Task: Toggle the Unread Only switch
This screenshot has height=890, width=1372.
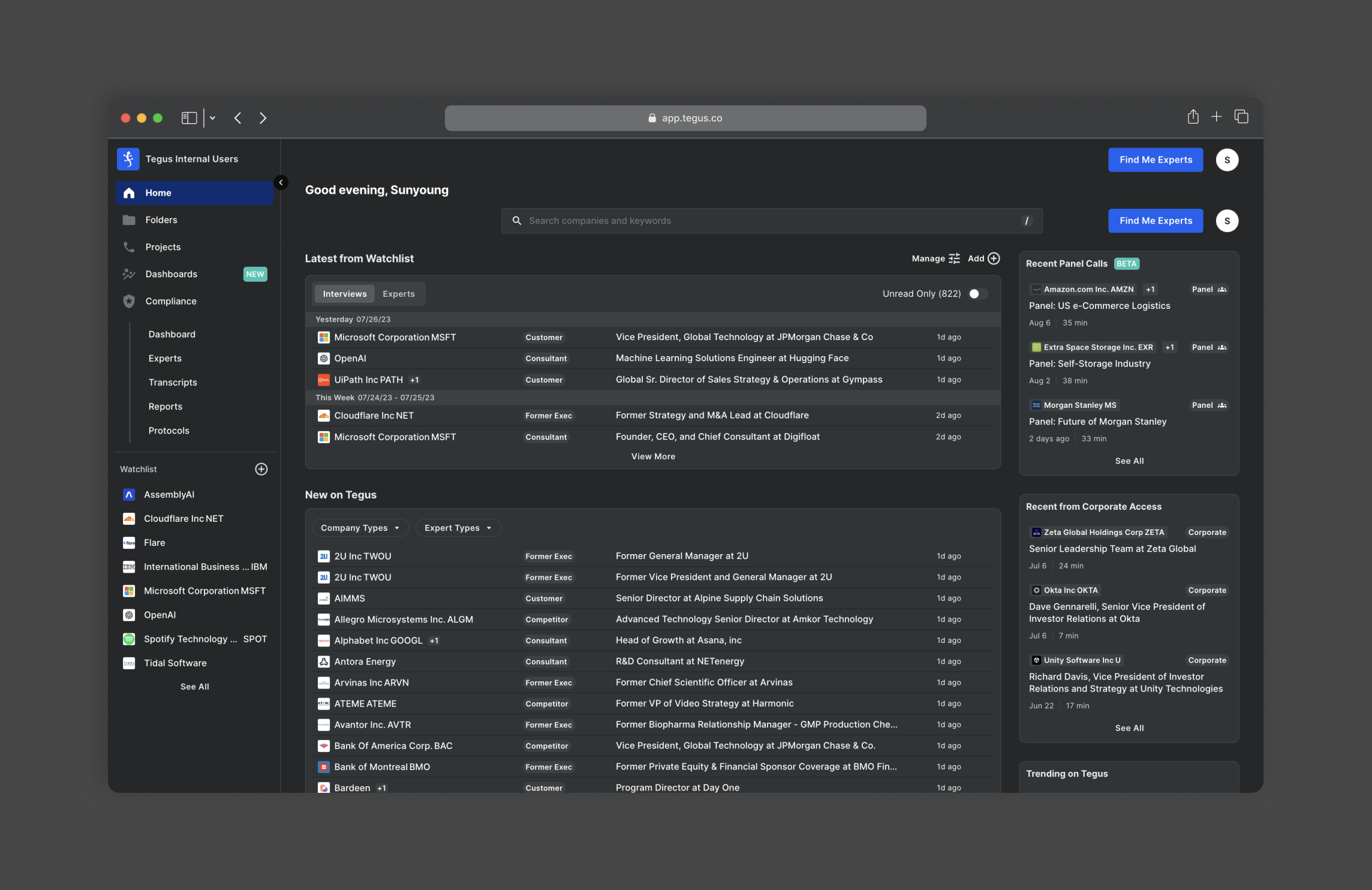Action: coord(977,294)
